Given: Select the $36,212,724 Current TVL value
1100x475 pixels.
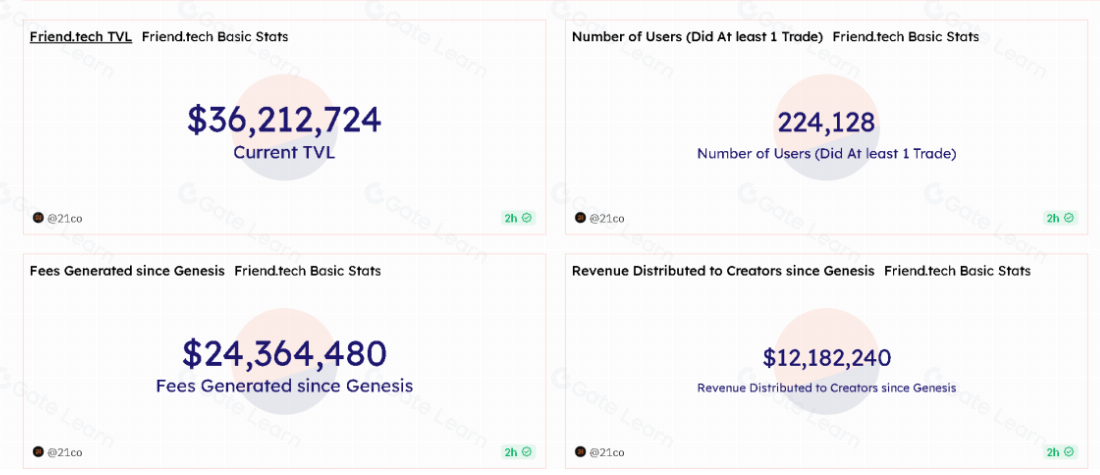Looking at the screenshot, I should (x=284, y=120).
